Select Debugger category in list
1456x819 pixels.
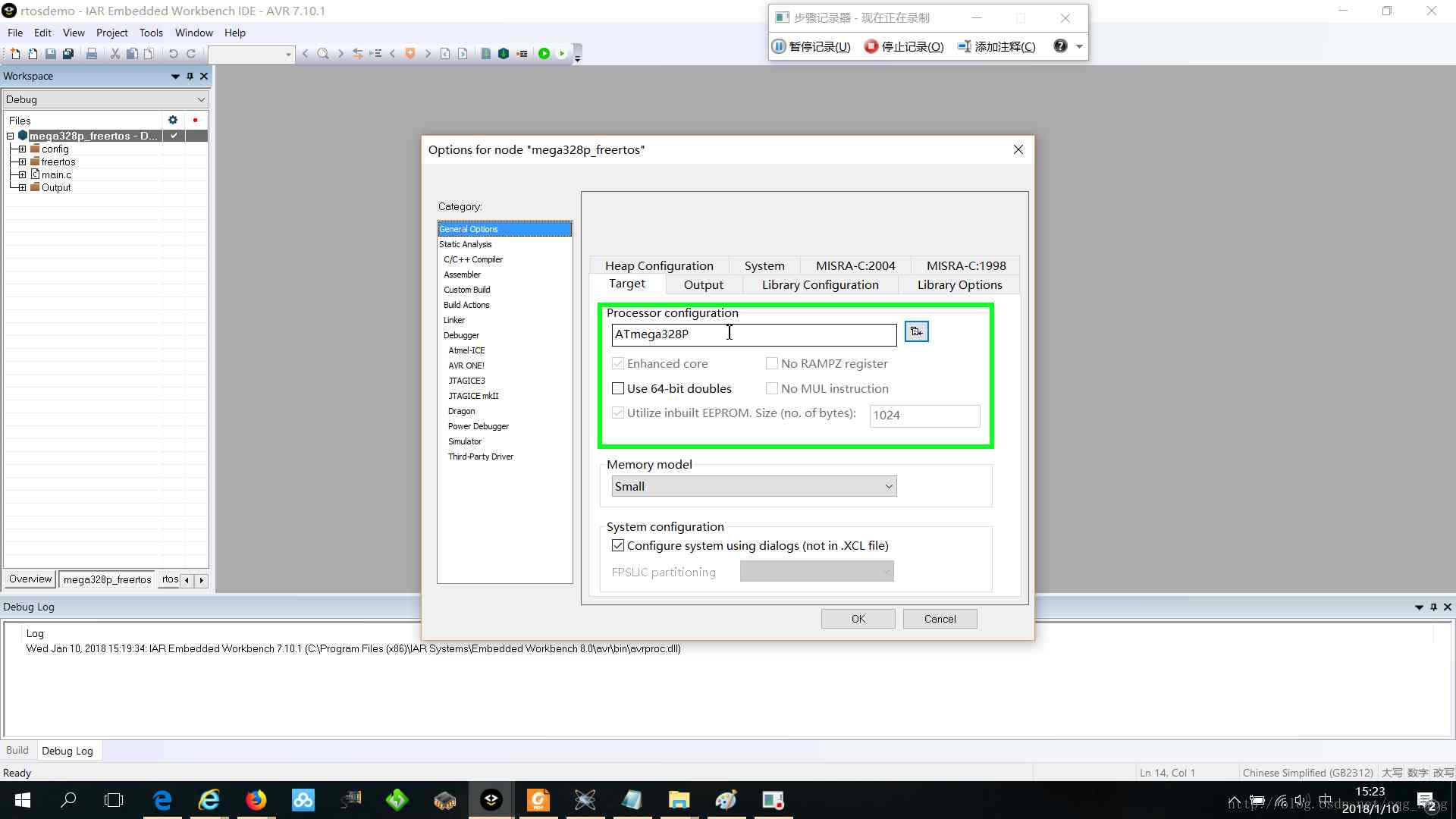click(461, 335)
